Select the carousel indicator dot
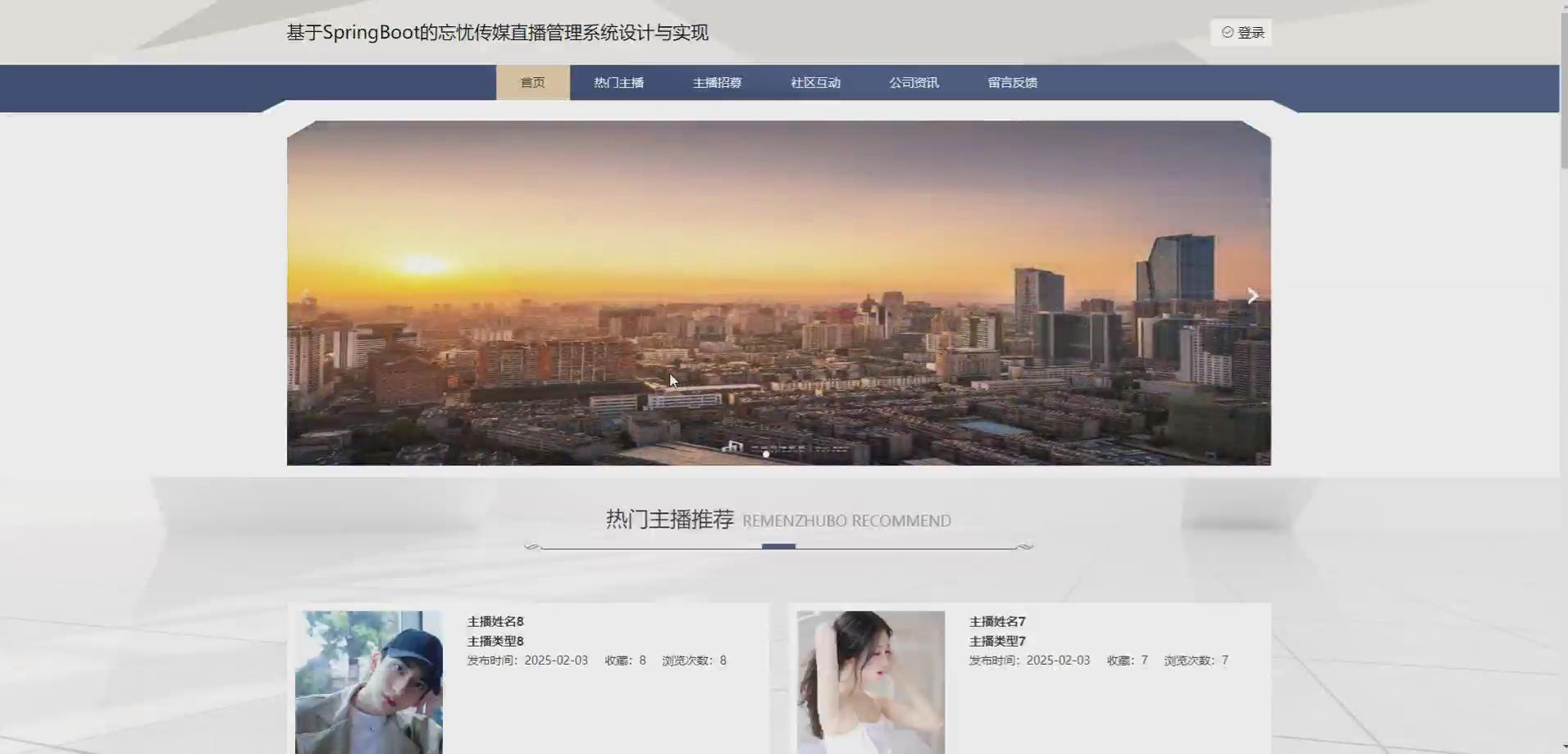The height and width of the screenshot is (754, 1568). [x=766, y=454]
